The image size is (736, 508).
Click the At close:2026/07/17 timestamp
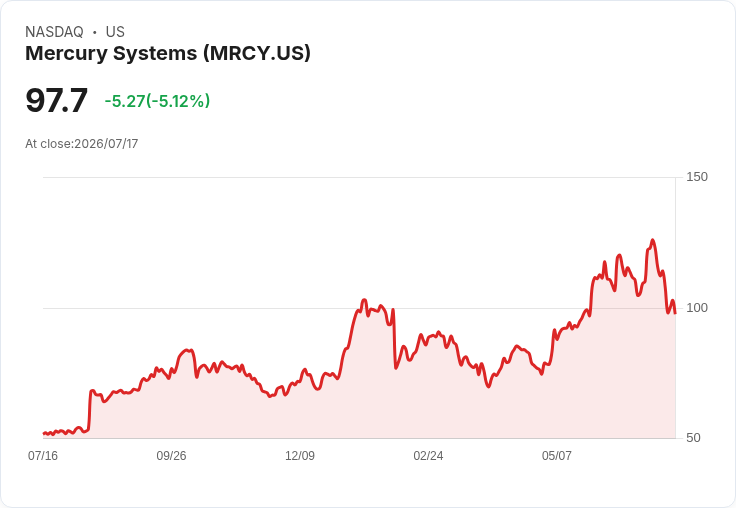82,144
